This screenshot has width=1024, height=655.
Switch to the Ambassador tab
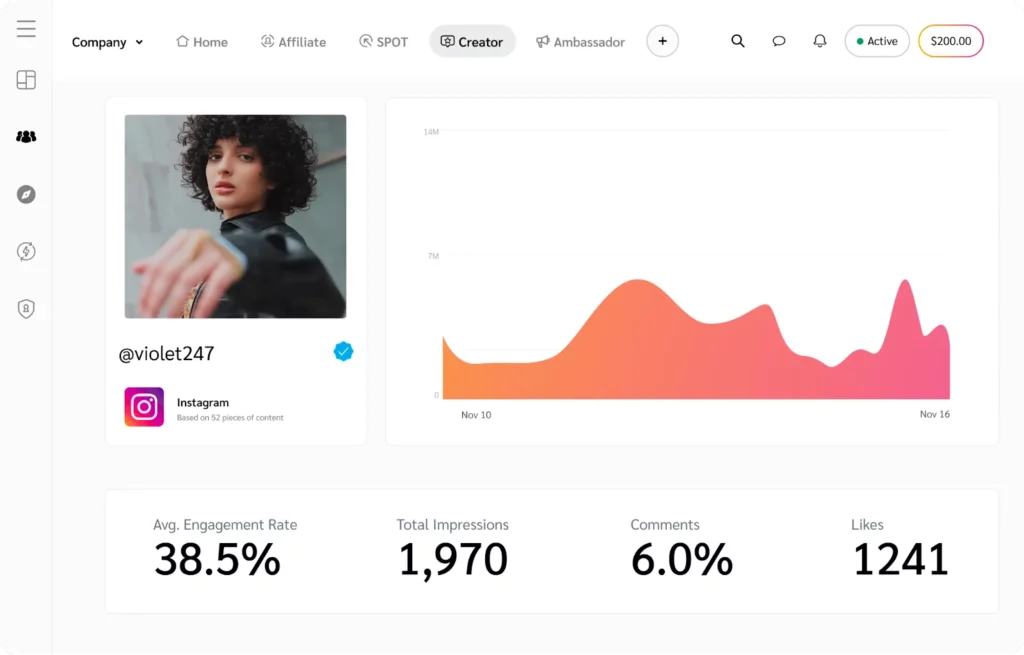(580, 42)
